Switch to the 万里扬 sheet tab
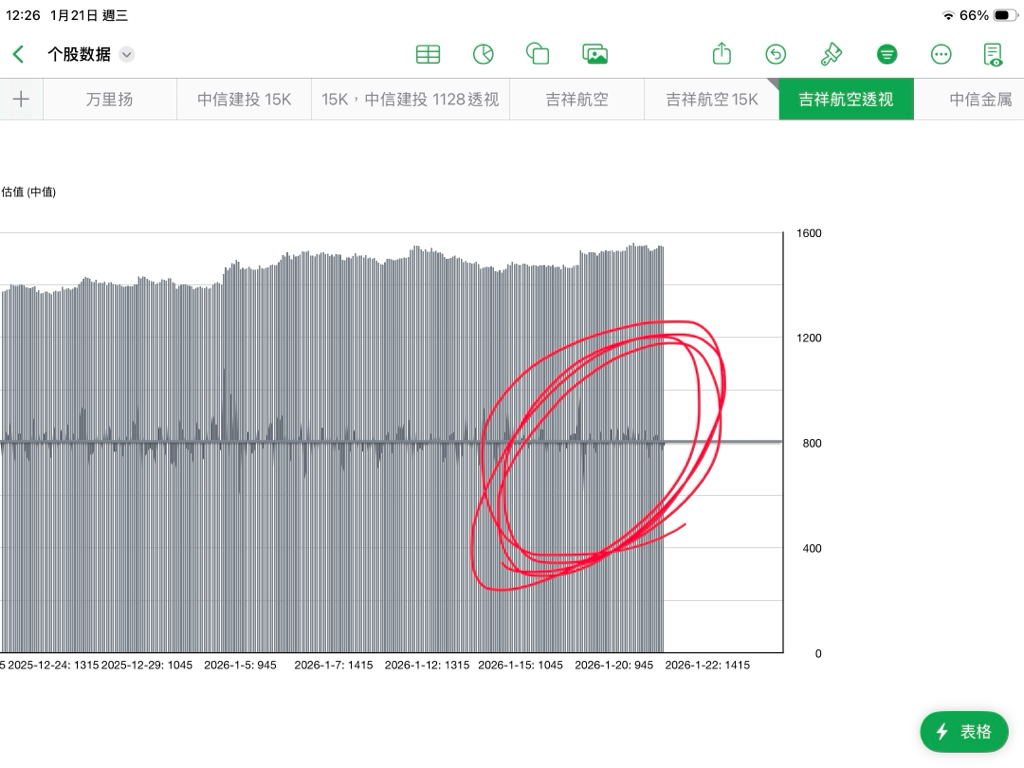Screen dimensions: 1024x768 click(110, 99)
